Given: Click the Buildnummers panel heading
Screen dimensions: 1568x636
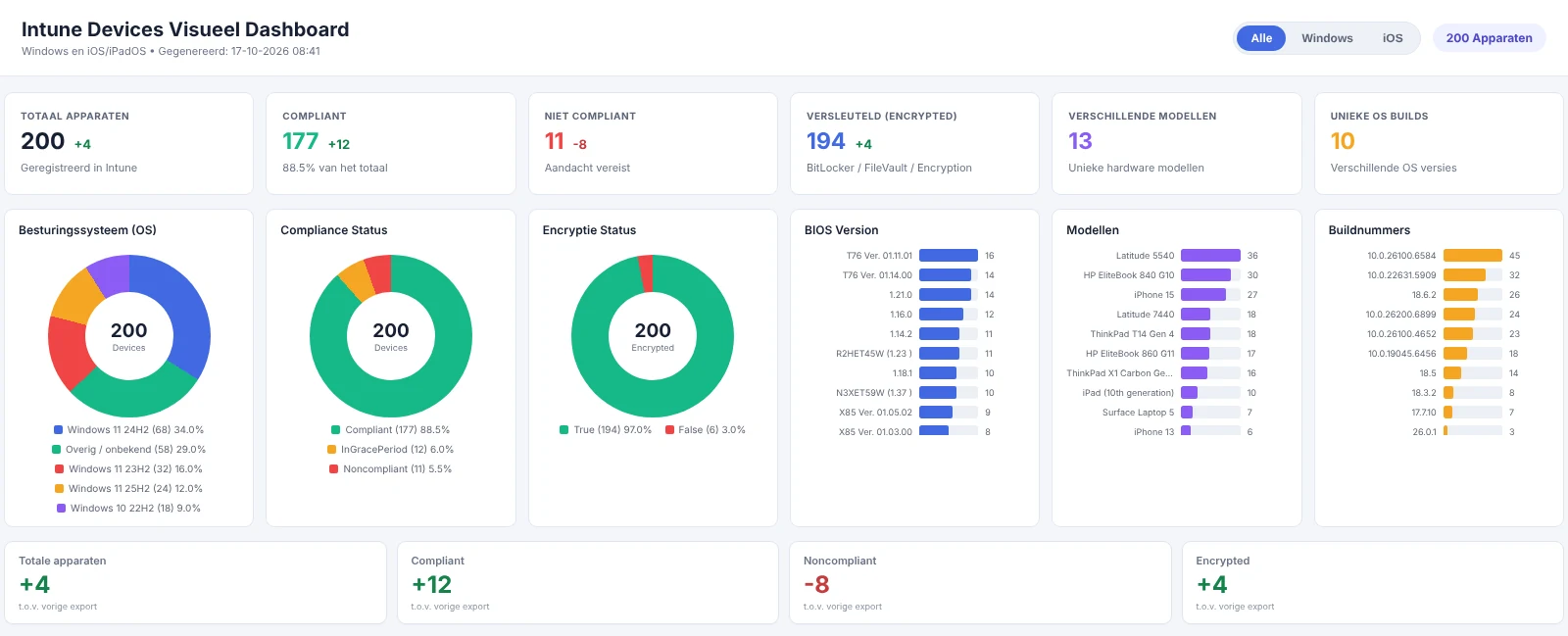Looking at the screenshot, I should pyautogui.click(x=1369, y=230).
